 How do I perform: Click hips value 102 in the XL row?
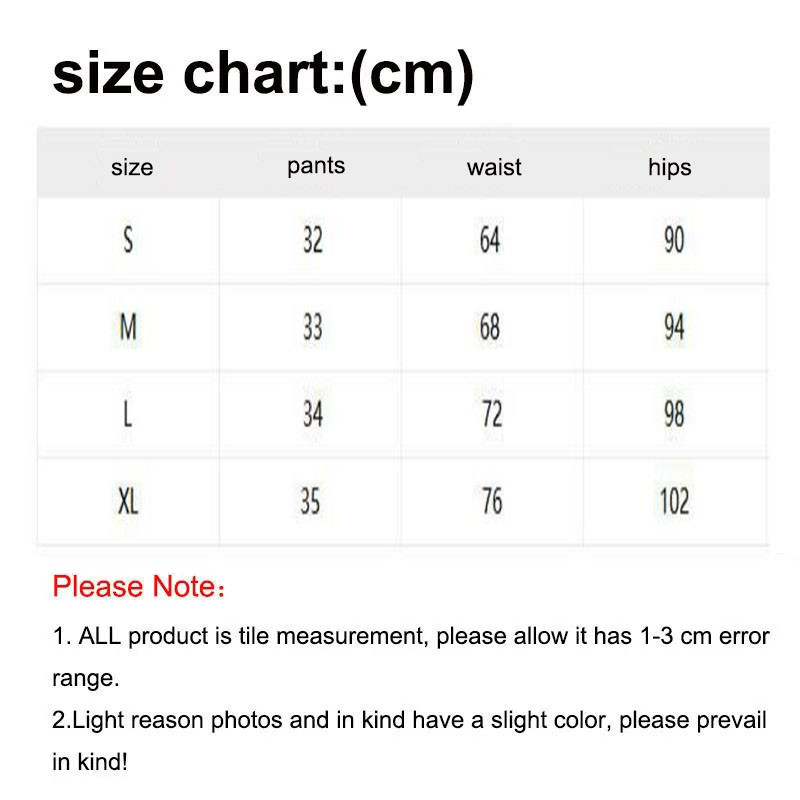[x=674, y=501]
